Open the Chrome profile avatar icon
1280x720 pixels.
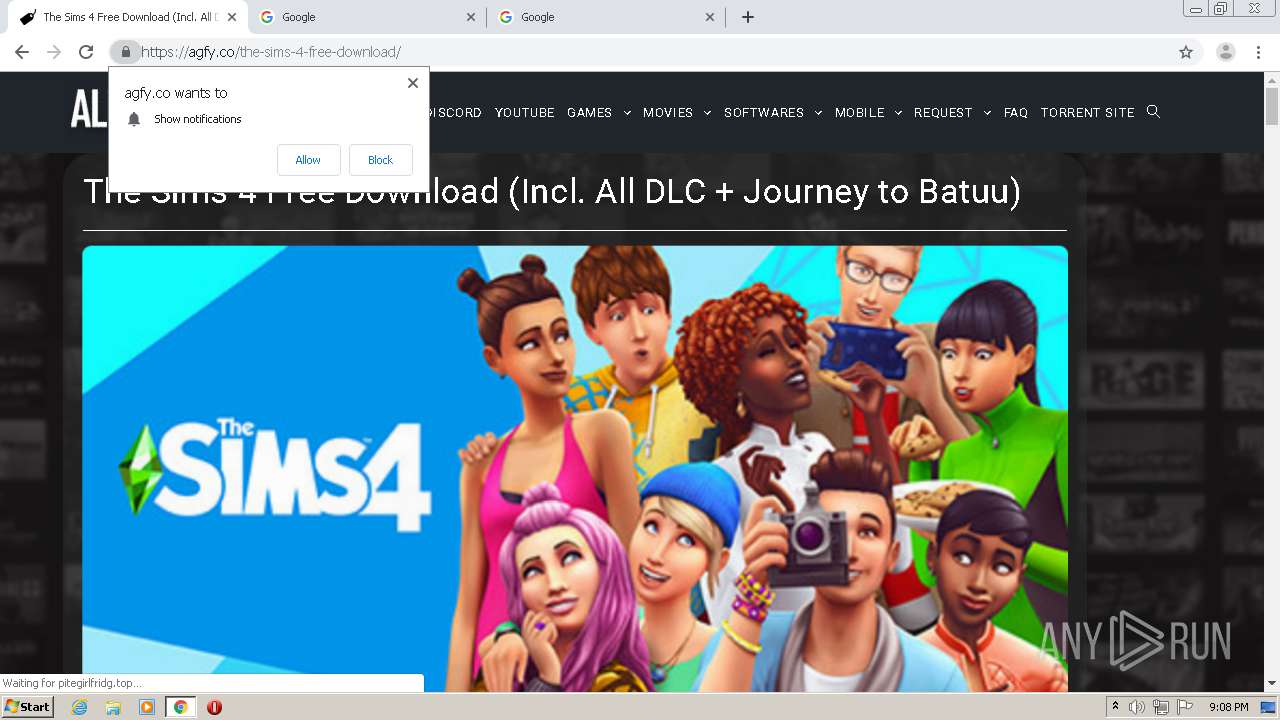(1225, 52)
